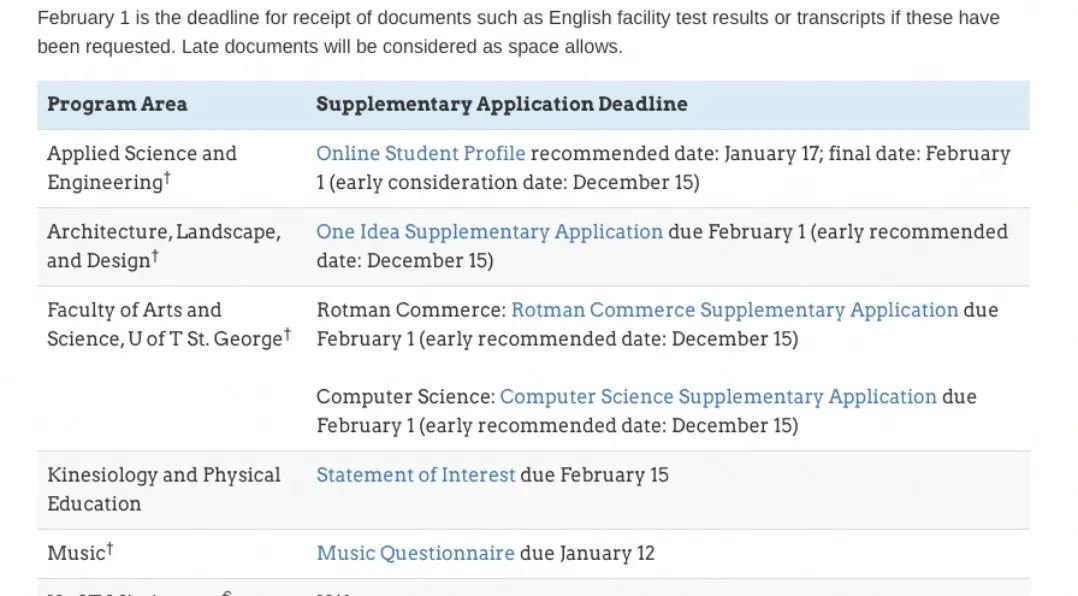1078x596 pixels.
Task: Open the One Idea Supplementary Application link
Action: tap(489, 232)
